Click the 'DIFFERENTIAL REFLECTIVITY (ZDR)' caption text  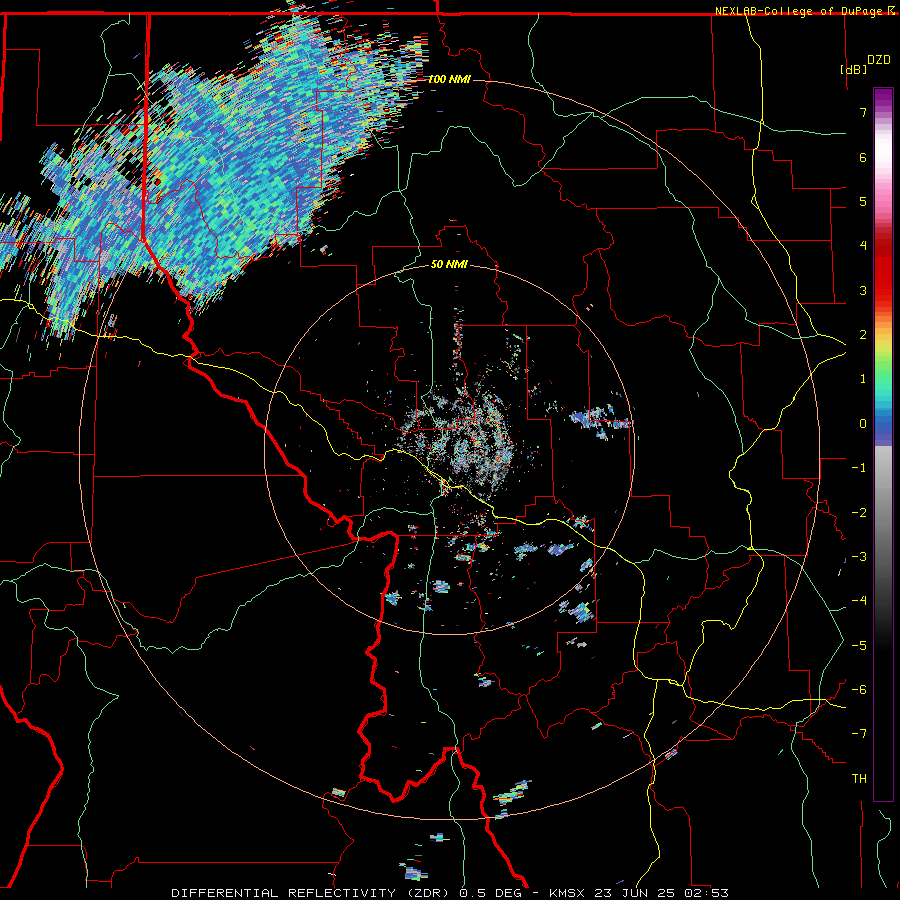[x=312, y=893]
